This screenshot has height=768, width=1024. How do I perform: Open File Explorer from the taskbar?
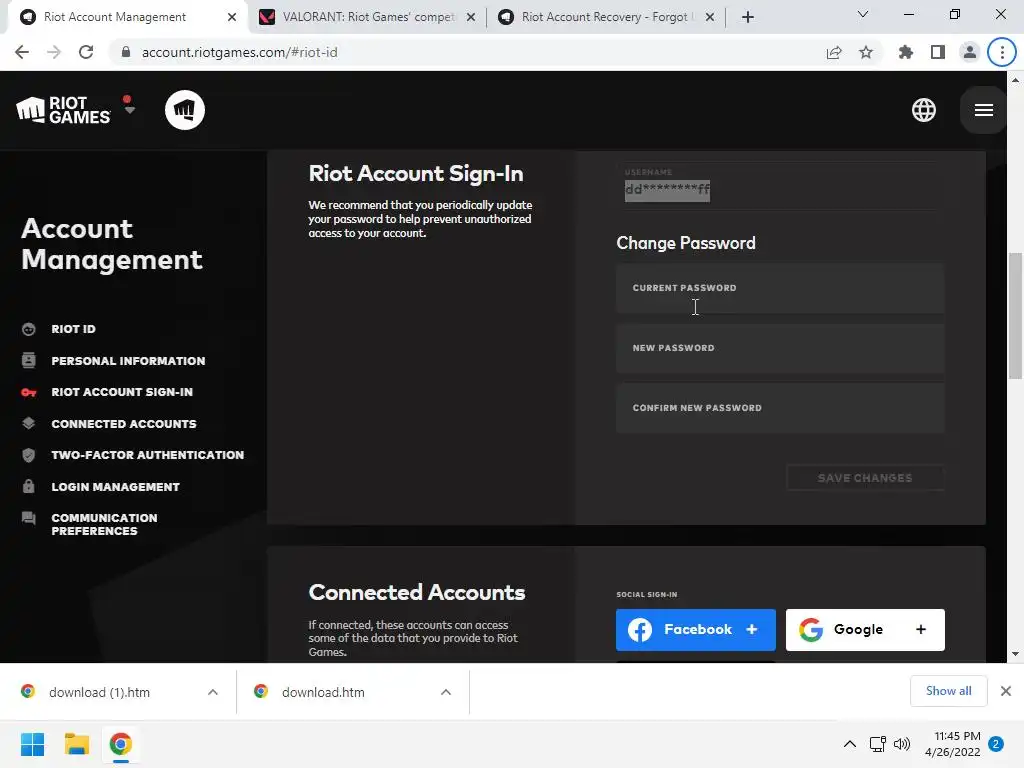tap(76, 744)
